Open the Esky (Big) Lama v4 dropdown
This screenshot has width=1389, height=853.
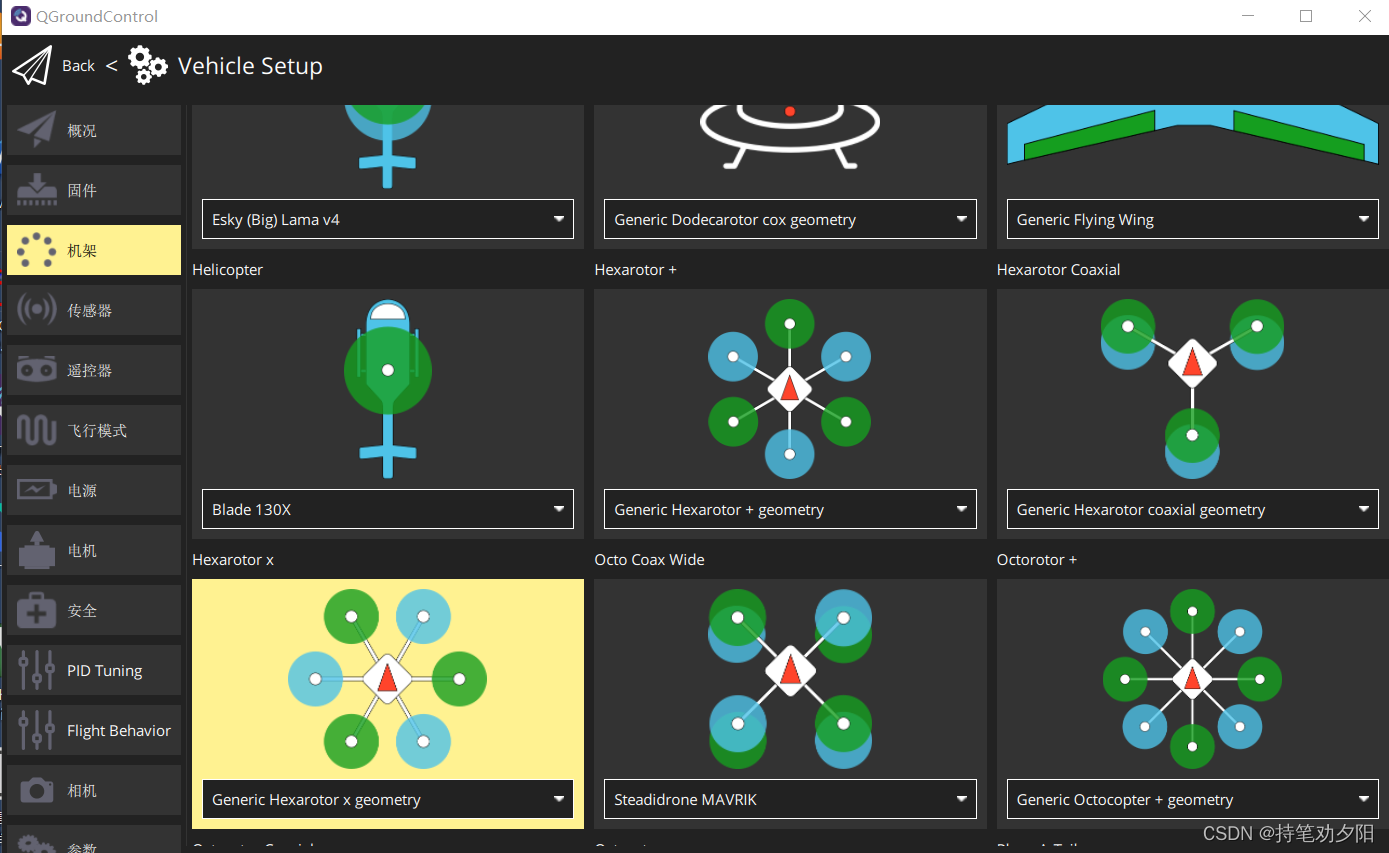[x=388, y=219]
